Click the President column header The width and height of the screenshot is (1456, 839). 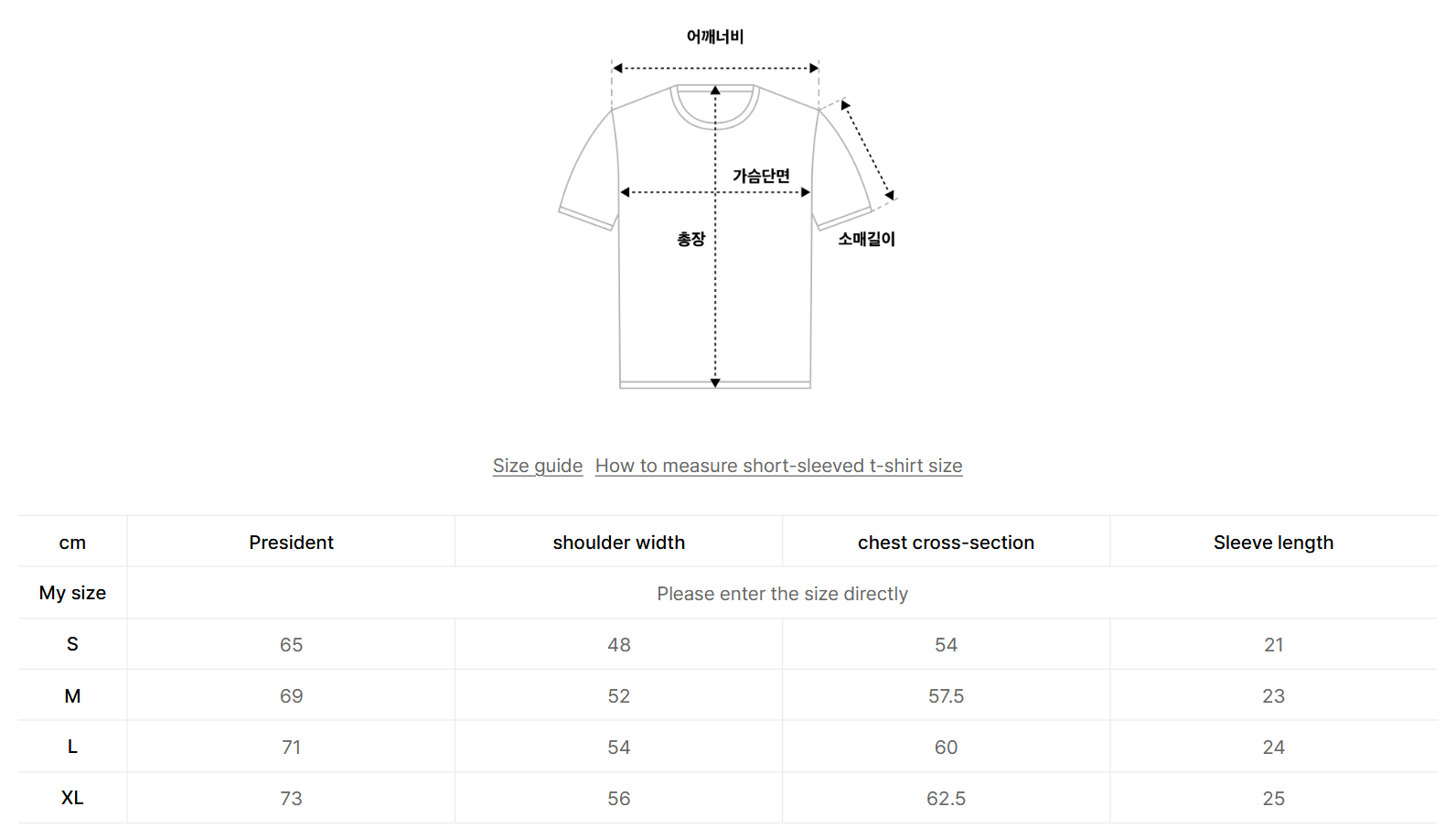(x=291, y=543)
